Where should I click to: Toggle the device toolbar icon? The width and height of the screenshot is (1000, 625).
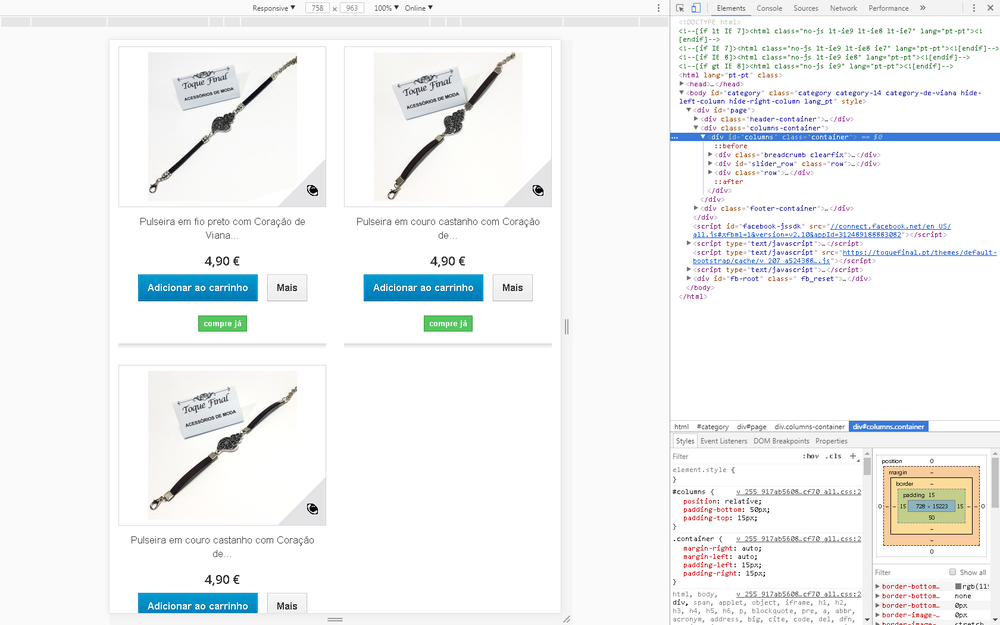[696, 8]
